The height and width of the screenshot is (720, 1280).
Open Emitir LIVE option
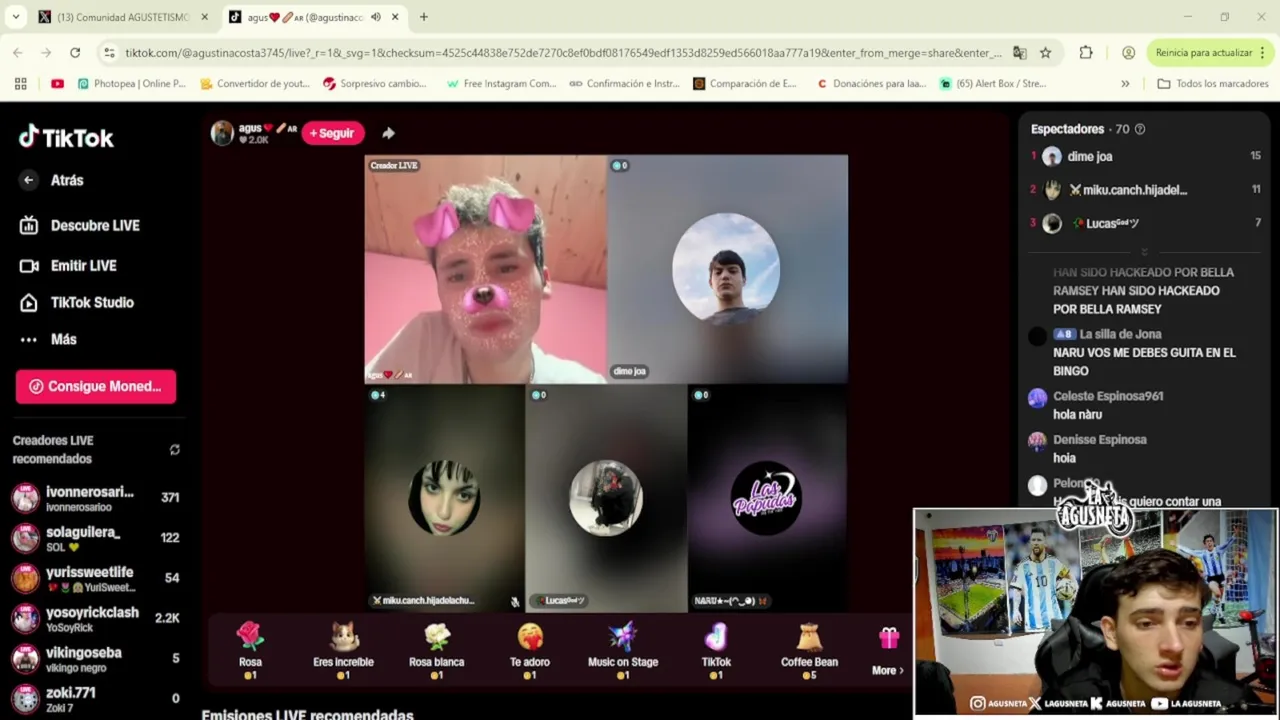tap(70, 265)
